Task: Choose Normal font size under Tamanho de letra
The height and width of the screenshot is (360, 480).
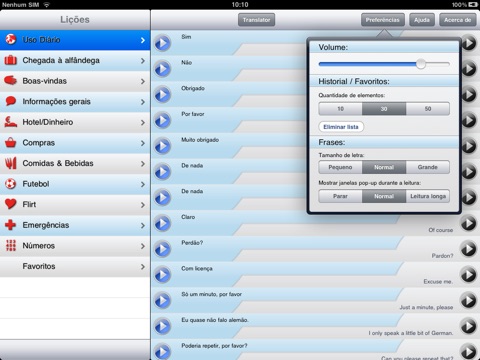Action: (384, 167)
